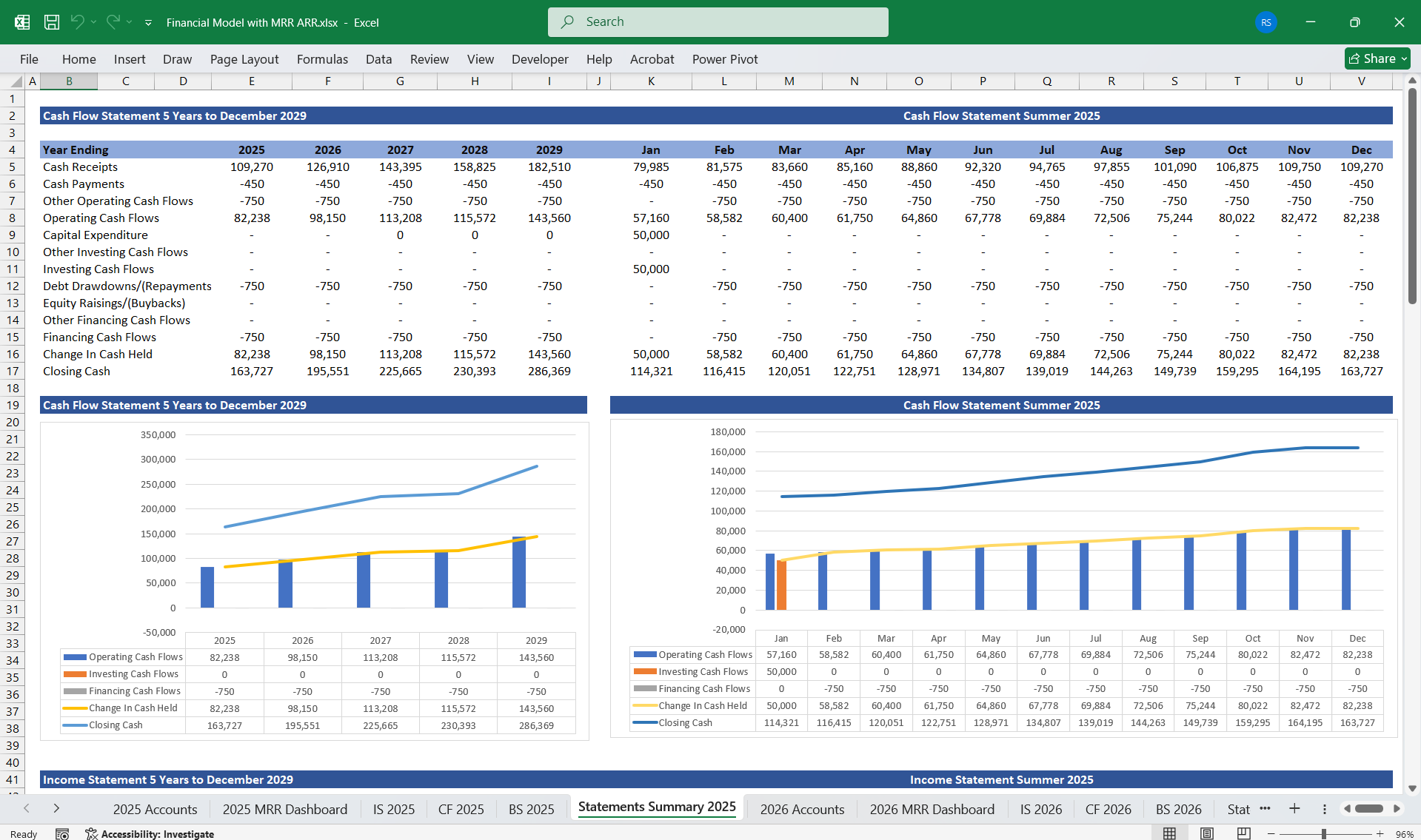This screenshot has height=840, width=1421.
Task: Expand the Share button chevron
Action: click(1404, 58)
